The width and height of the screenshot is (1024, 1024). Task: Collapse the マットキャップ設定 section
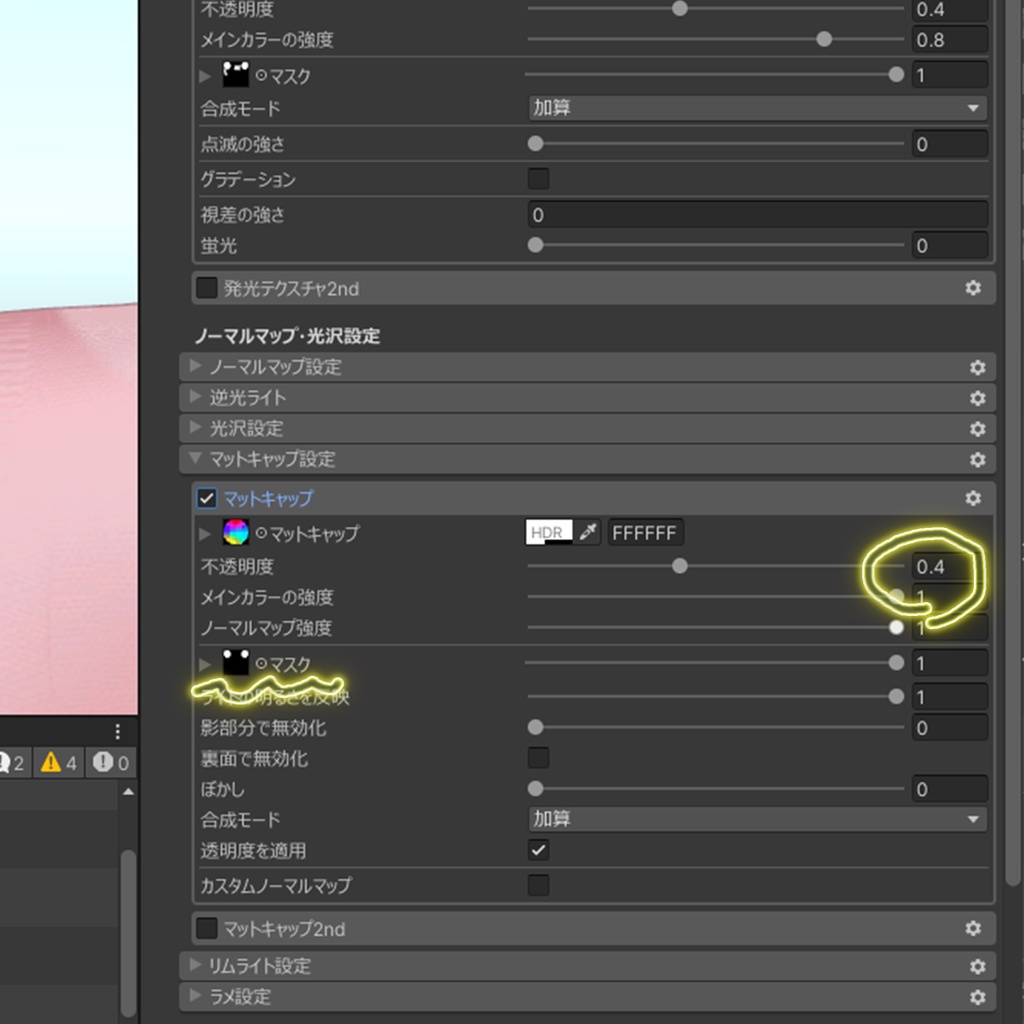[x=193, y=459]
